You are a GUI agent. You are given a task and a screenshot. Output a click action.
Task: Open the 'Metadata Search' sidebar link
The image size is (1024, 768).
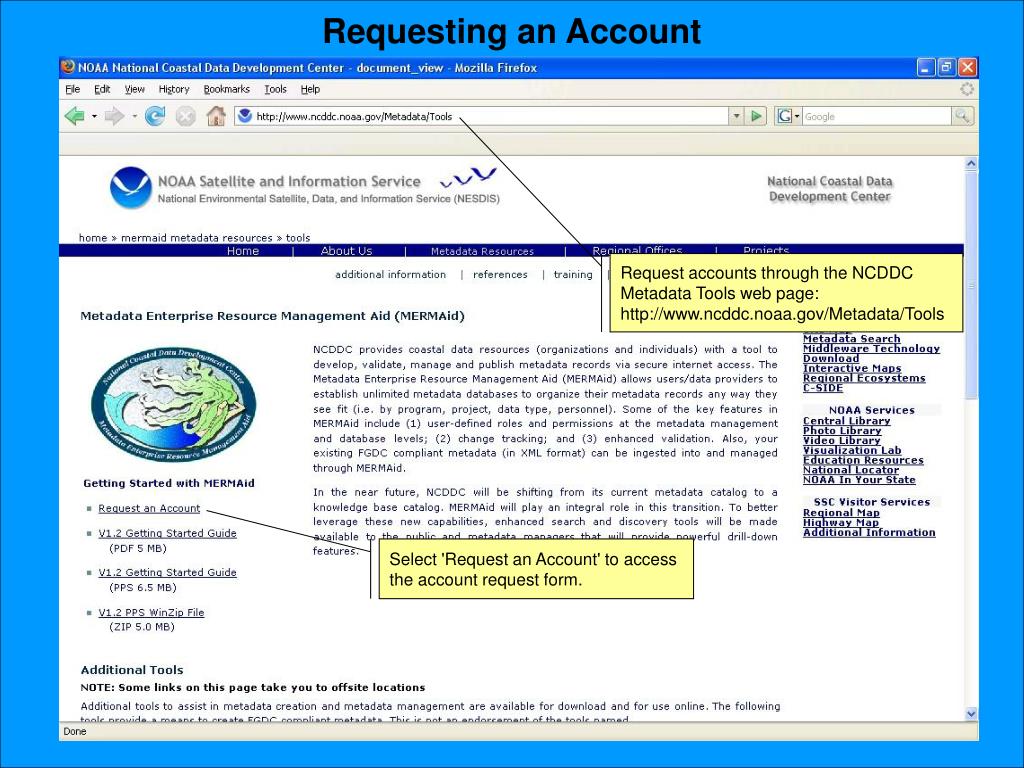tap(852, 338)
